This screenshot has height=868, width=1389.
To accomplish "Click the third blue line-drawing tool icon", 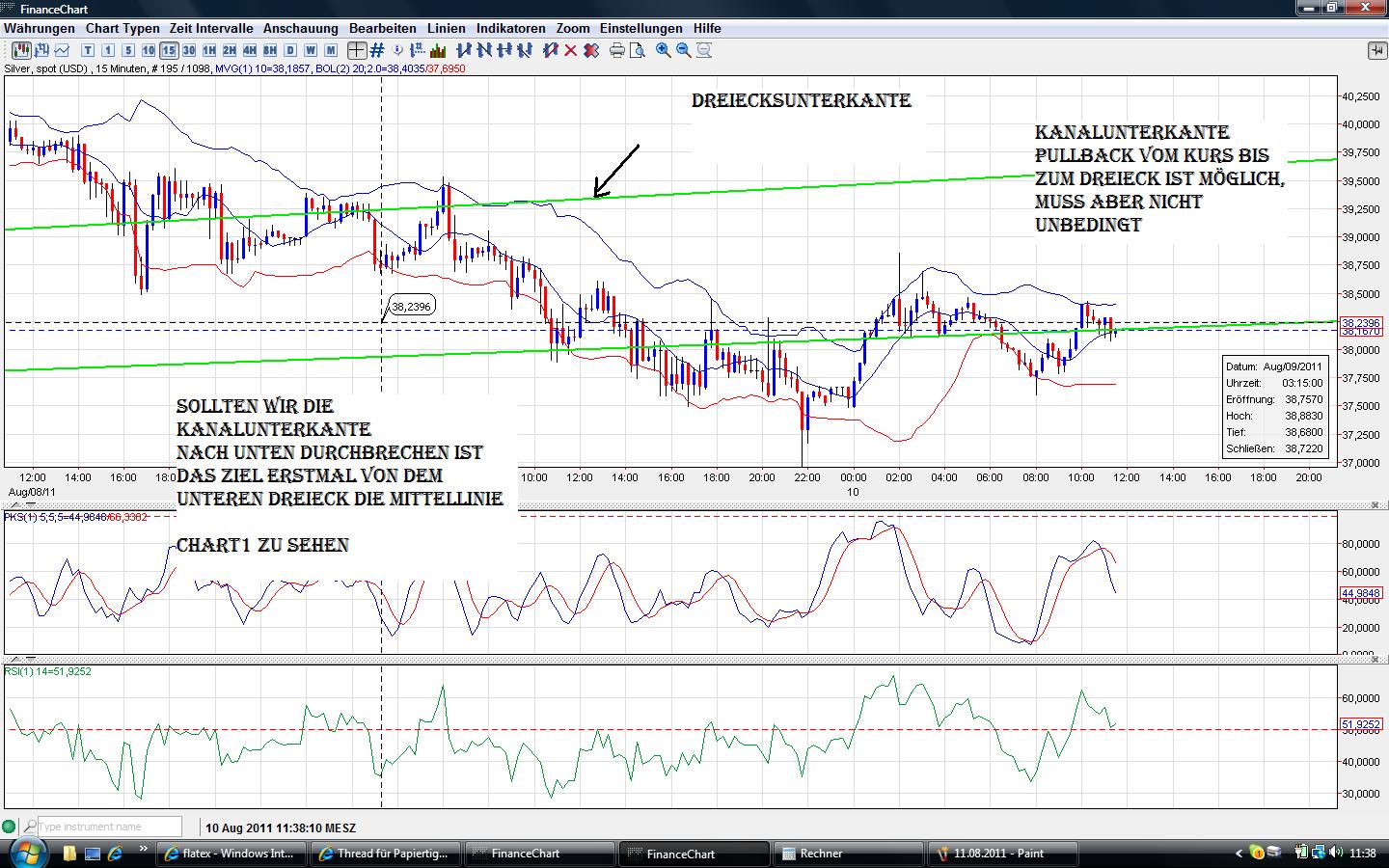I will (x=505, y=50).
